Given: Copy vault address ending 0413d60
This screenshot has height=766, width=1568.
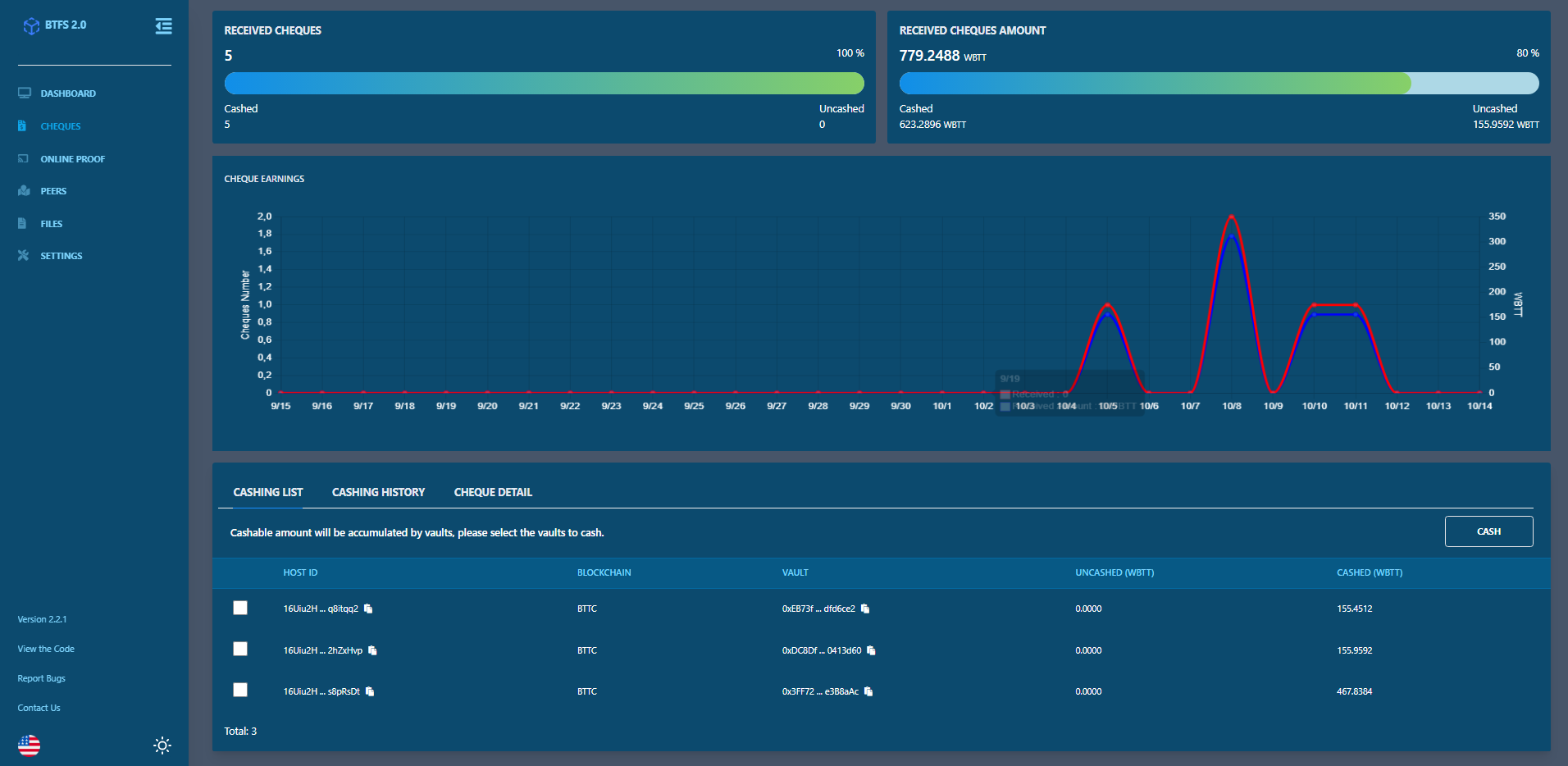Looking at the screenshot, I should pyautogui.click(x=871, y=650).
